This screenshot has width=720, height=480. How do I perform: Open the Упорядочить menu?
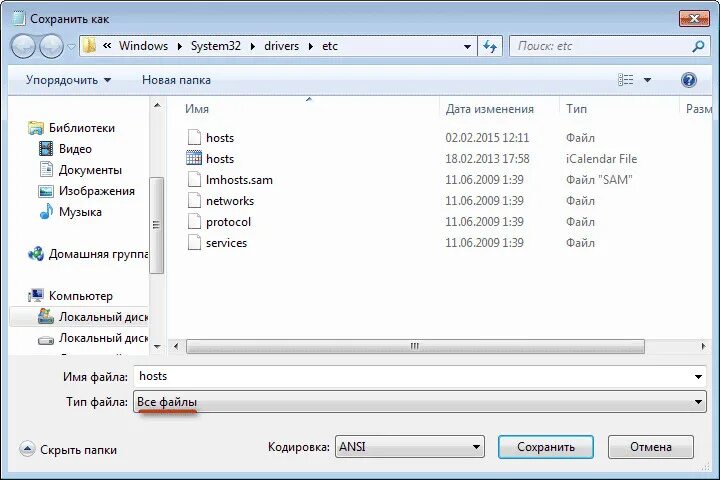[x=68, y=80]
